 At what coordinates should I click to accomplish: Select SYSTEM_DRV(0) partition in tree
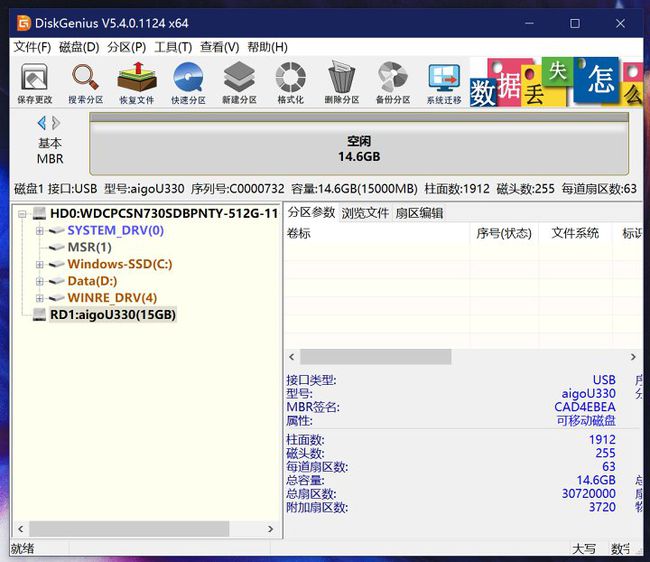click(116, 230)
